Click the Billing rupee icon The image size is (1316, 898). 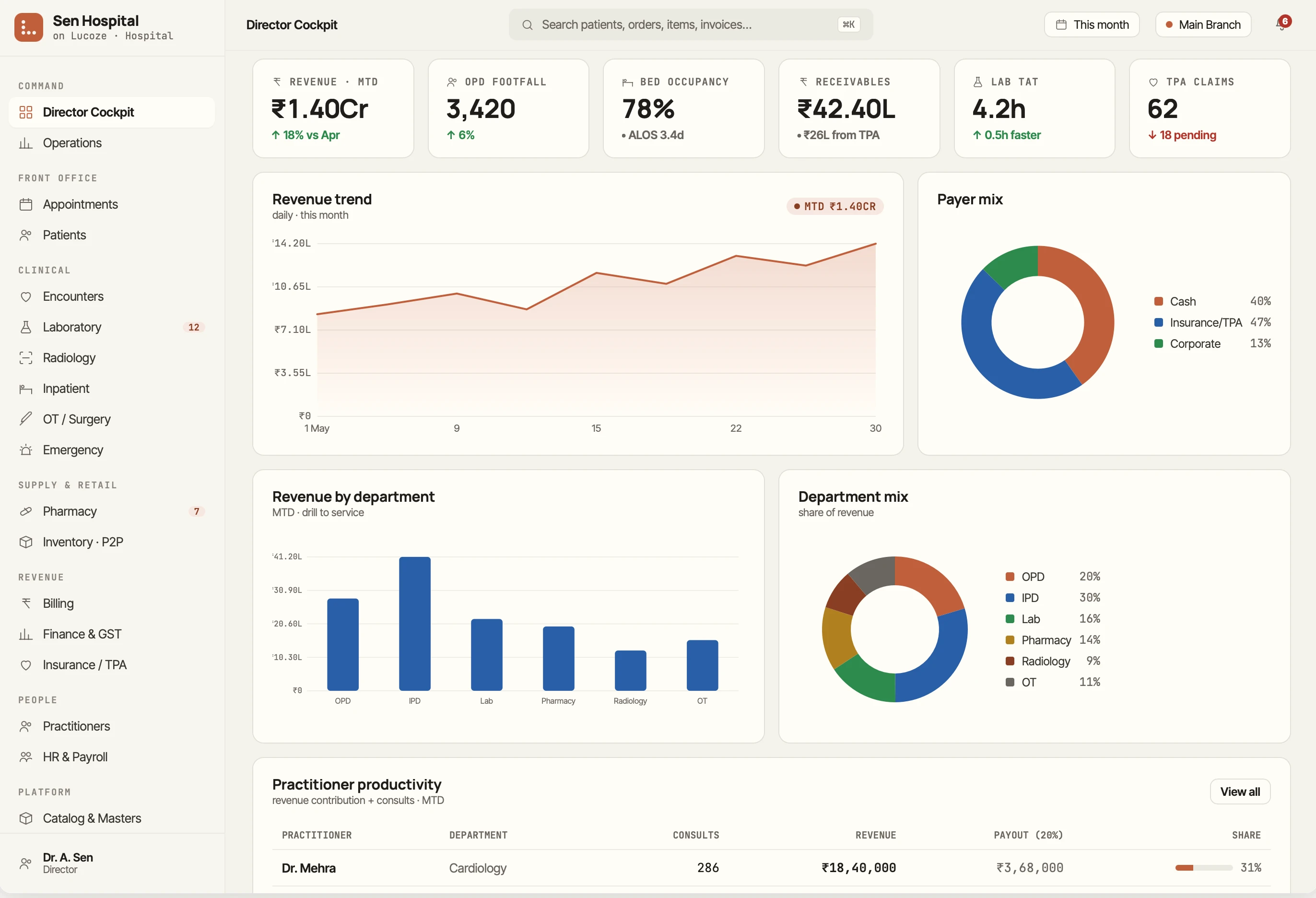coord(25,603)
